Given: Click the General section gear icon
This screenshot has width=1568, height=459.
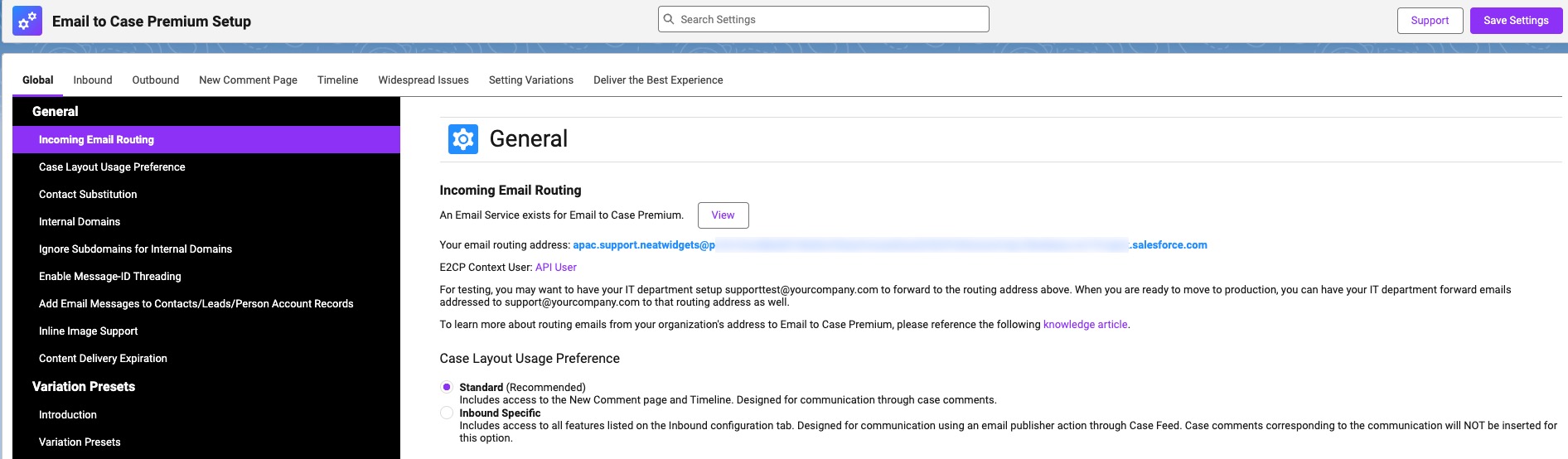Looking at the screenshot, I should click(463, 139).
